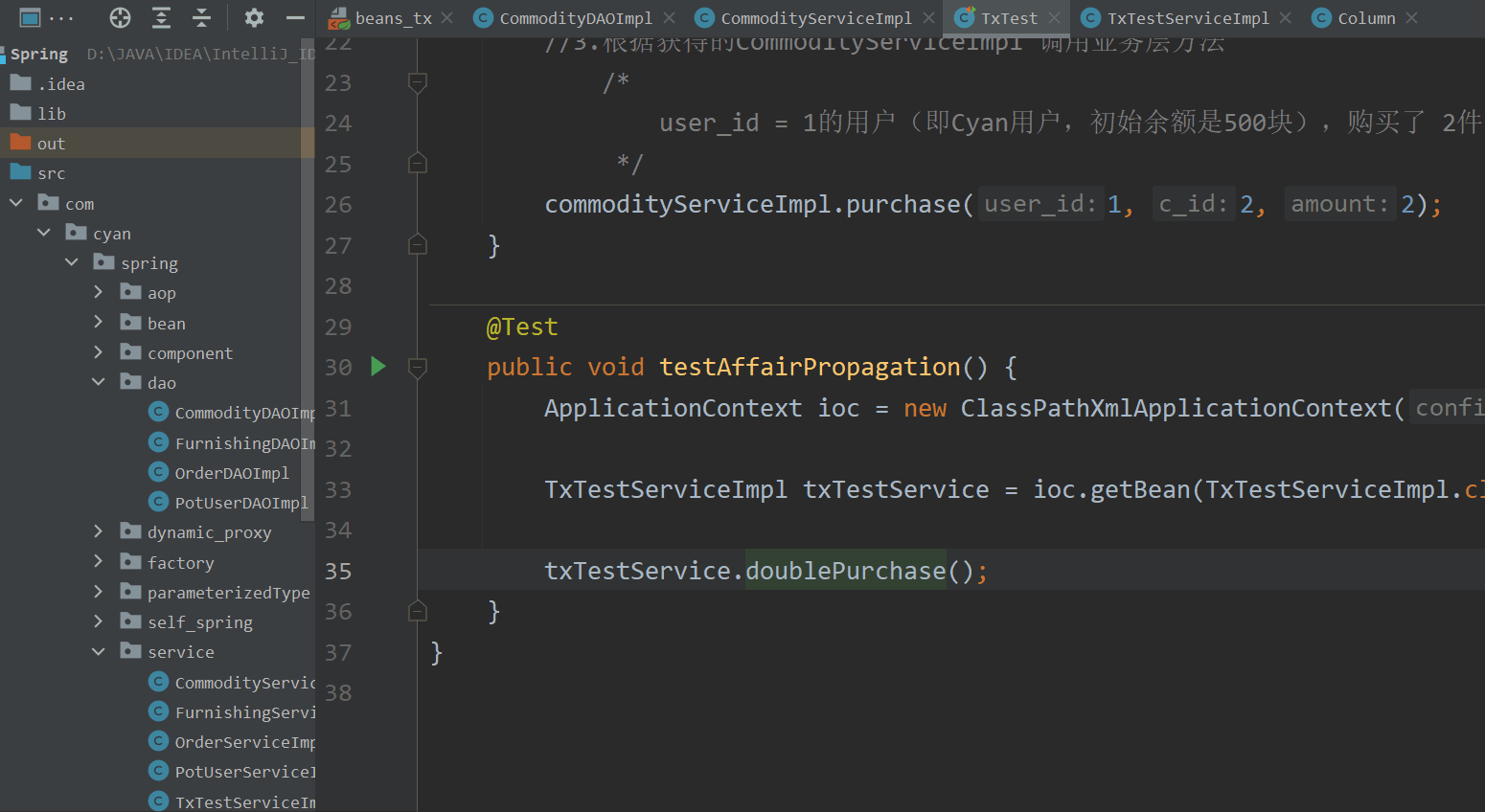The image size is (1485, 812).
Task: Expand the parameterizedType package chevron
Action: pyautogui.click(x=99, y=592)
